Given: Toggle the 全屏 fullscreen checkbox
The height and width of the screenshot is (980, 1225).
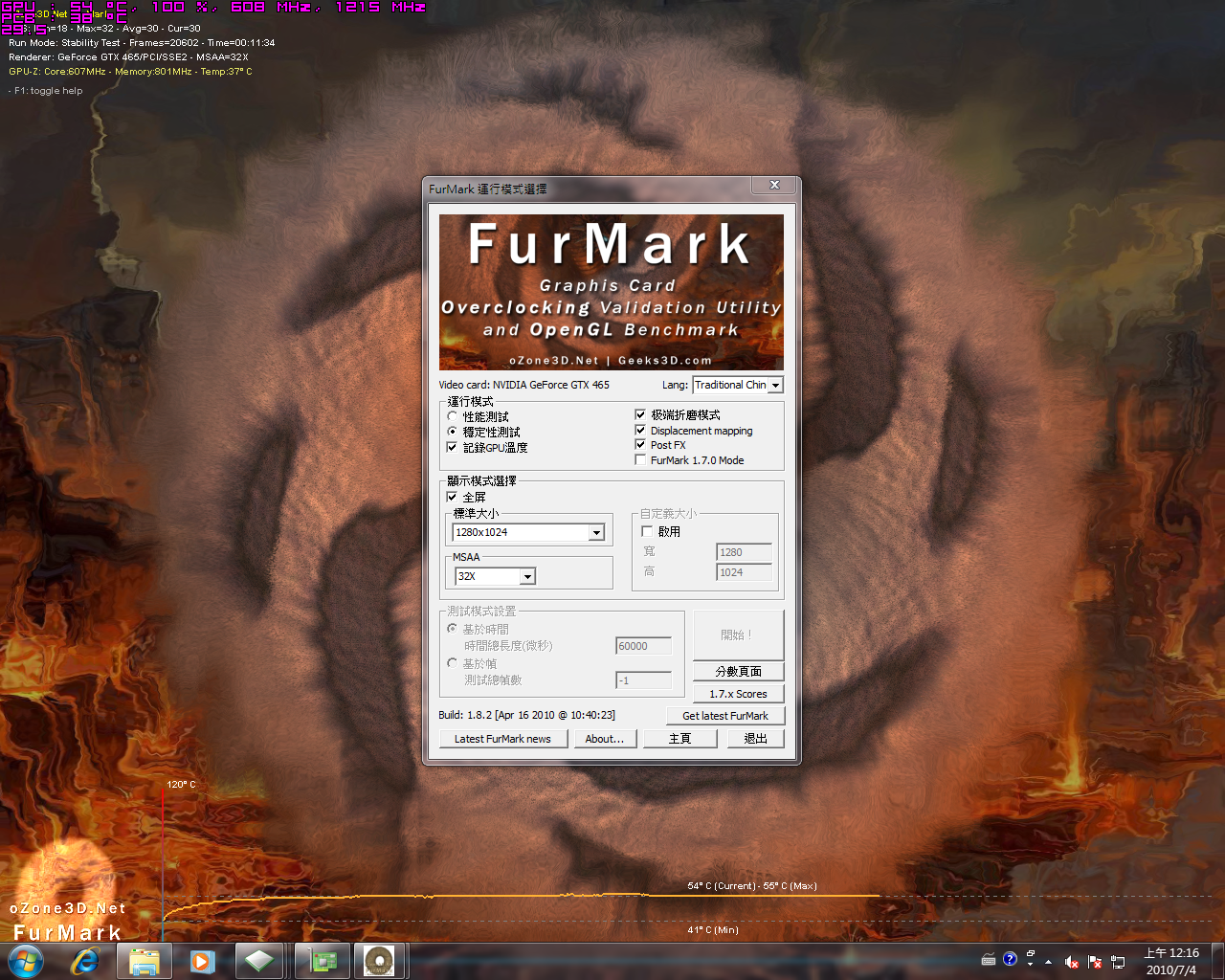Looking at the screenshot, I should pos(452,497).
